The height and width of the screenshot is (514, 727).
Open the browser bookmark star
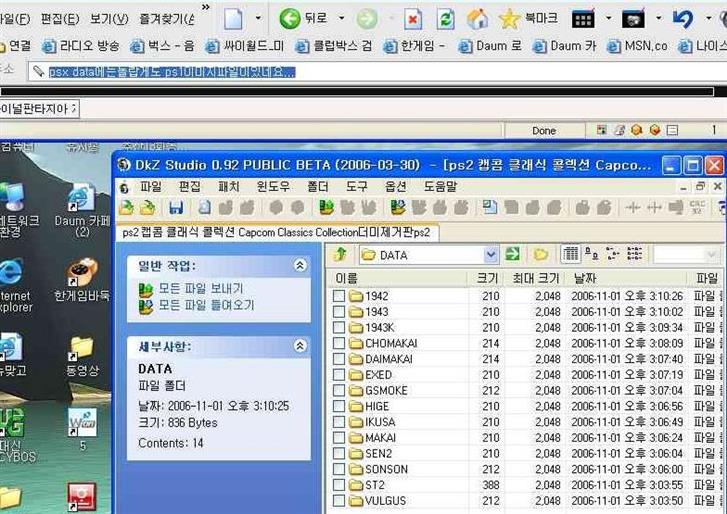click(x=509, y=19)
